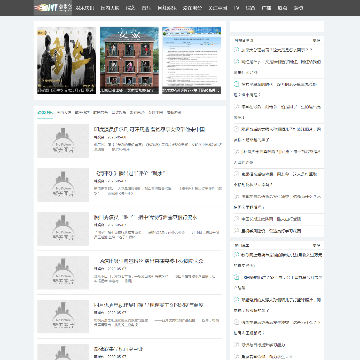Image resolution: width=360 pixels, height=360 pixels.
Task: Switch to the last content tab
Action: pyautogui.click(x=174, y=113)
